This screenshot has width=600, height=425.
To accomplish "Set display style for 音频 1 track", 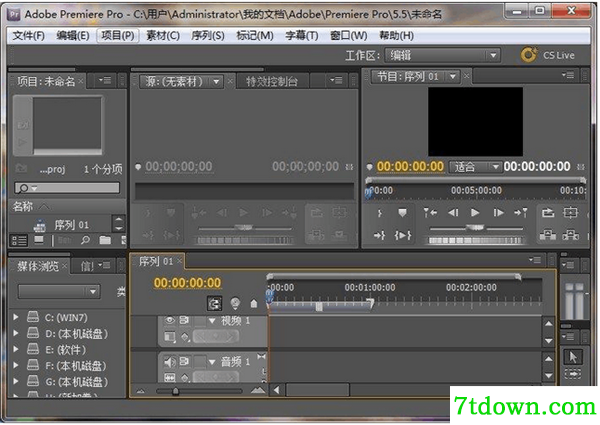I will pyautogui.click(x=170, y=378).
